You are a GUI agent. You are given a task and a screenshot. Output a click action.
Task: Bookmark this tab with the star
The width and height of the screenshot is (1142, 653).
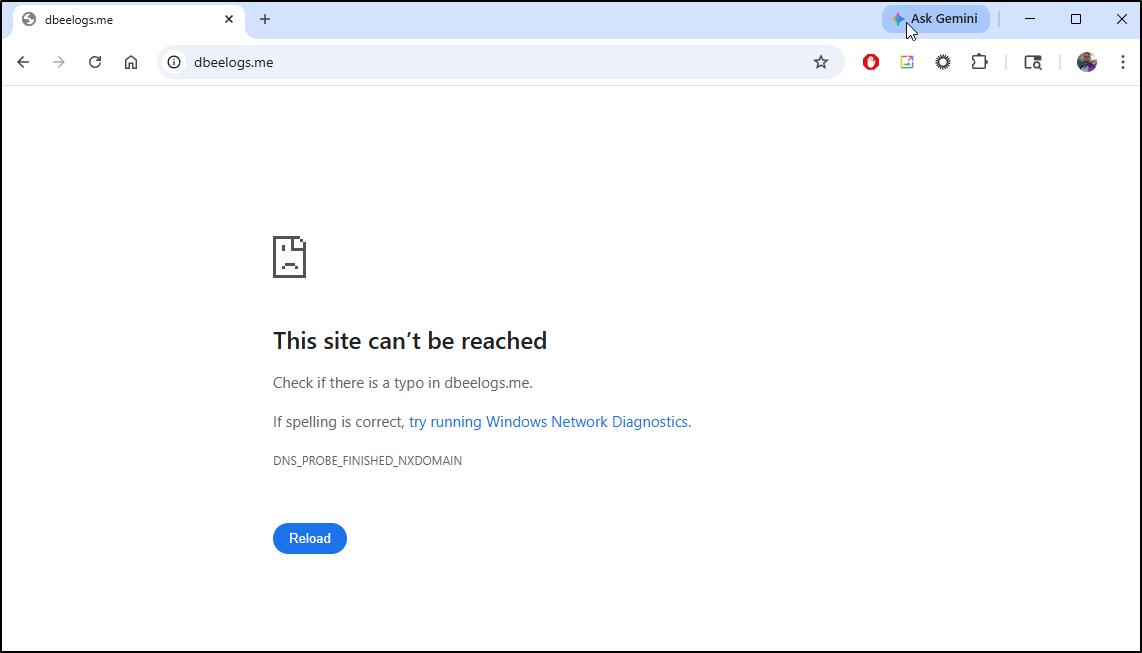pyautogui.click(x=821, y=62)
